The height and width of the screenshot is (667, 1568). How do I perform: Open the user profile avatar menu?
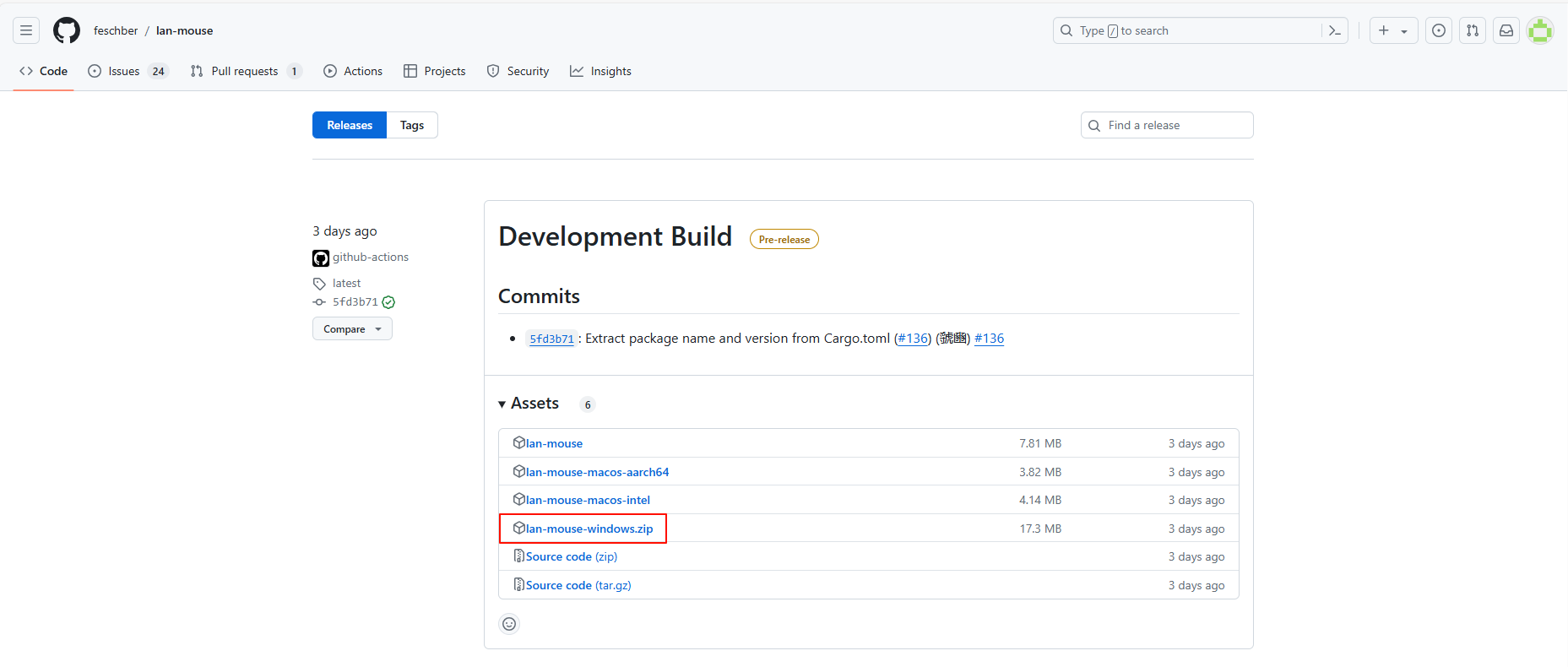1540,30
